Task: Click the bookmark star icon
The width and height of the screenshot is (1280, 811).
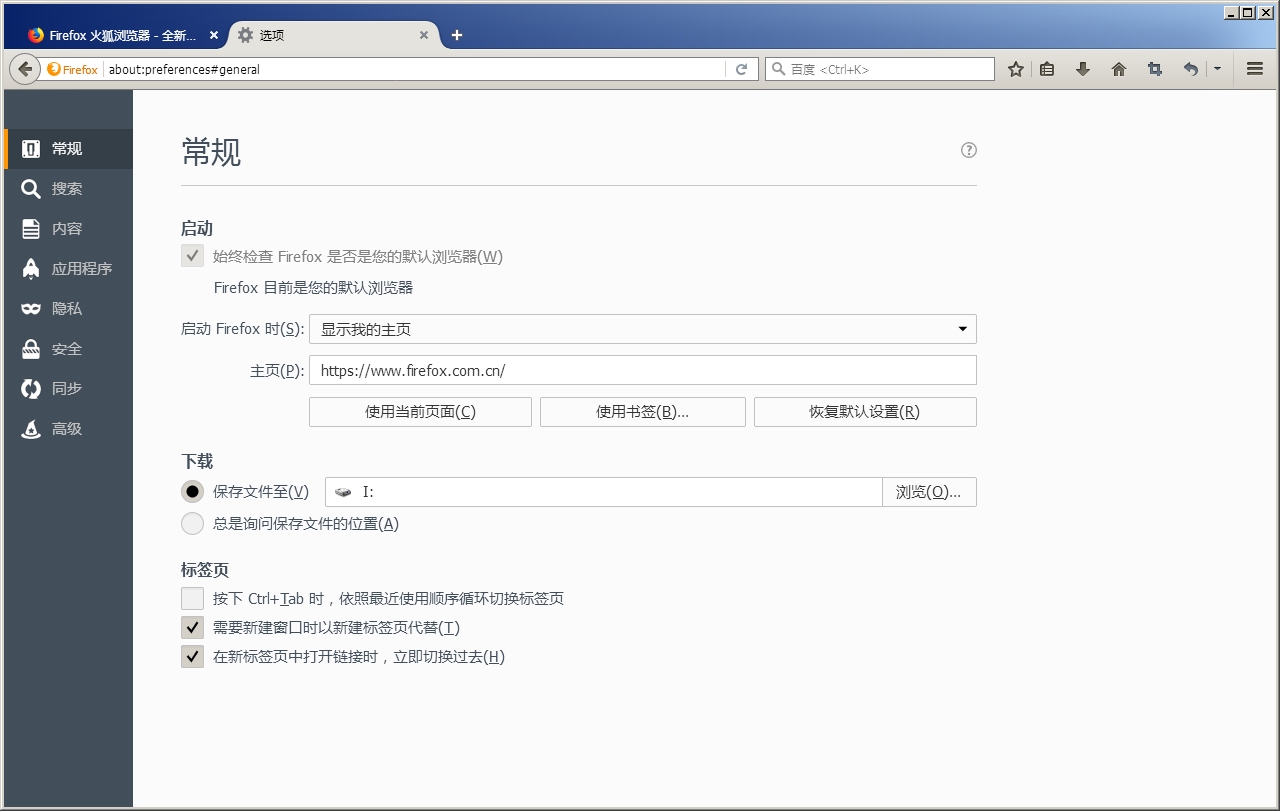Action: [x=1016, y=69]
